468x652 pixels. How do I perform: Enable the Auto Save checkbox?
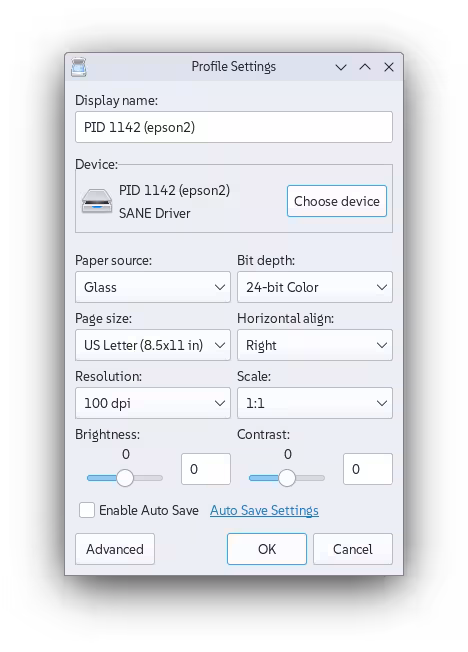coord(87,510)
